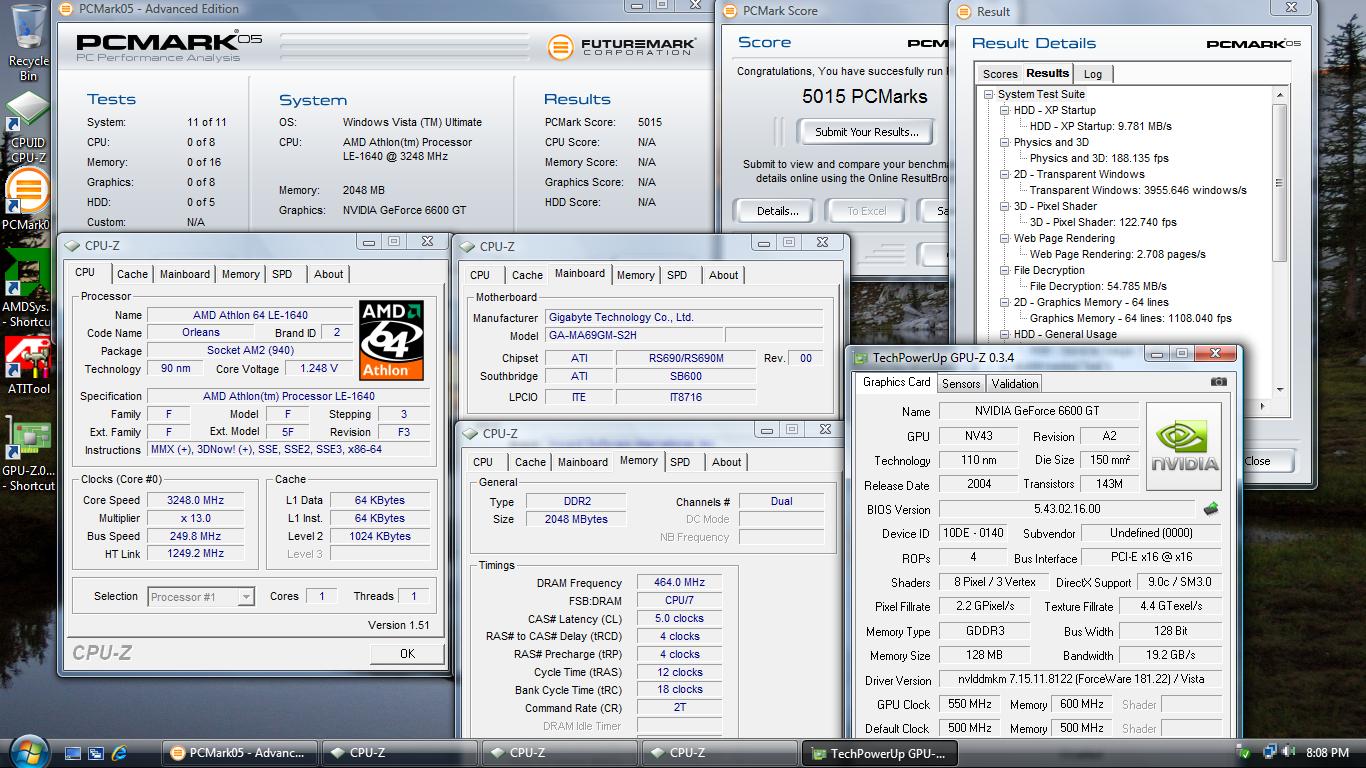Click the scroll-up arrow in Result Details
Image resolution: width=1366 pixels, height=768 pixels.
[1280, 95]
